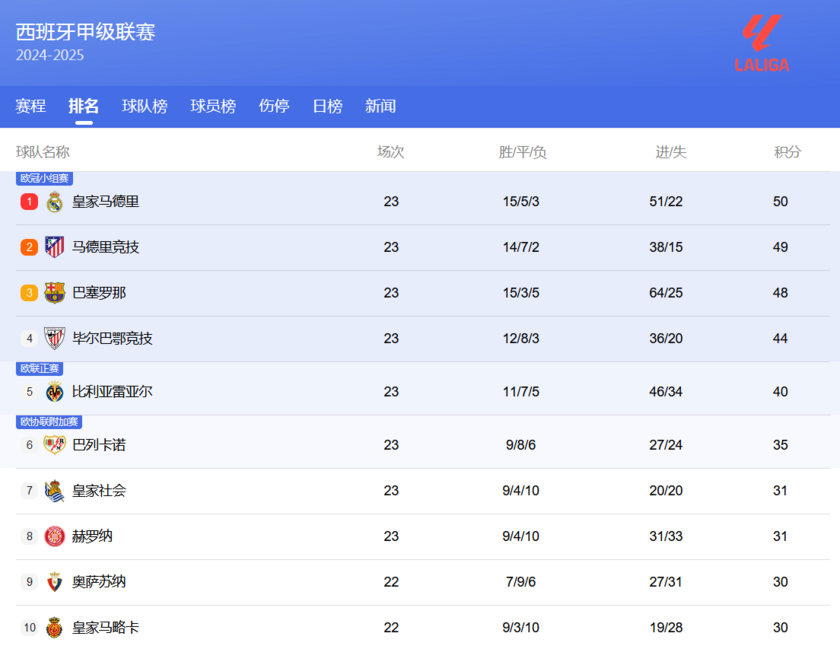This screenshot has width=840, height=649.
Task: Click the Girona club crest
Action: tap(53, 536)
